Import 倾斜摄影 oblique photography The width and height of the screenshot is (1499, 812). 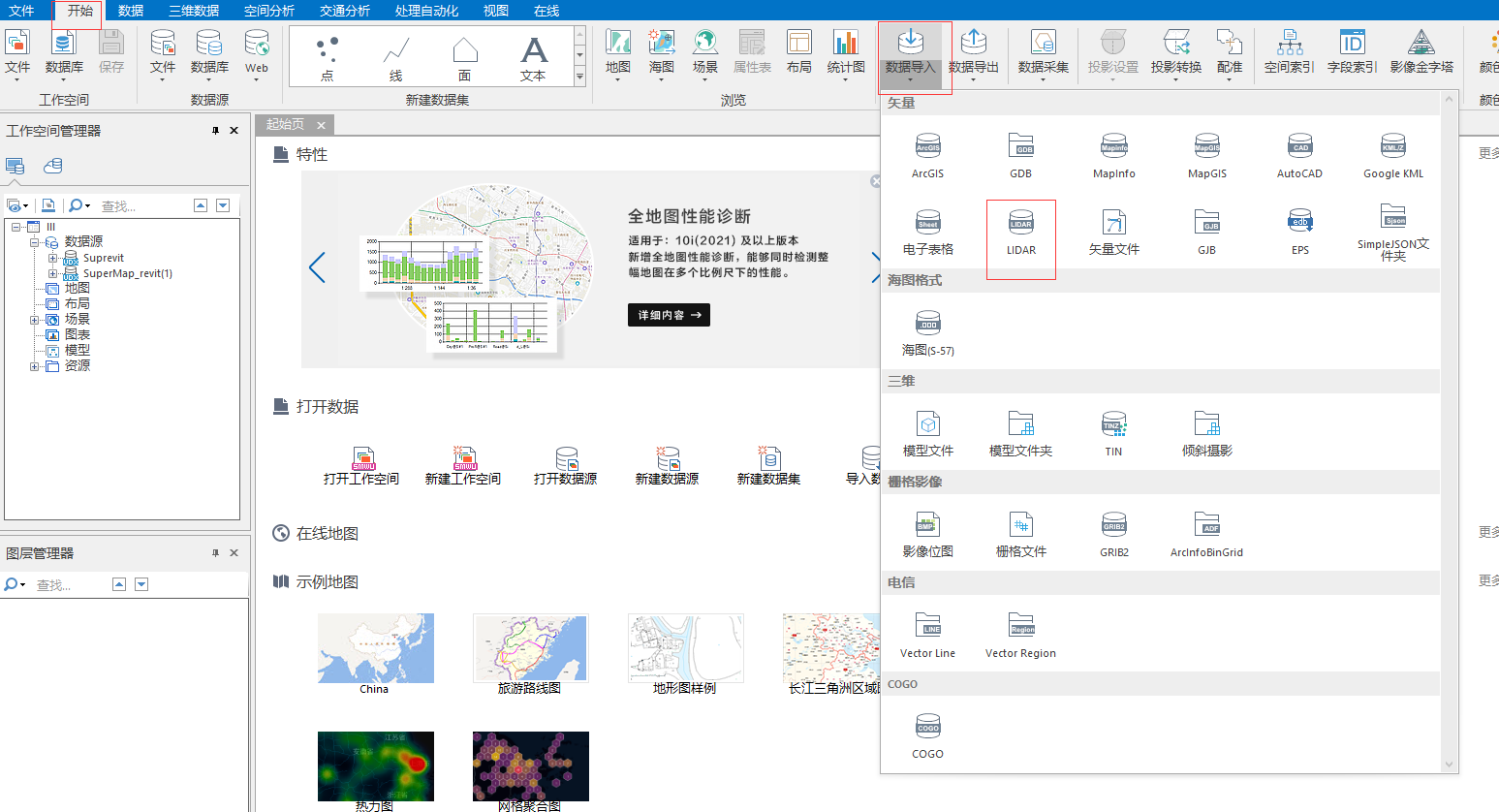click(1206, 433)
